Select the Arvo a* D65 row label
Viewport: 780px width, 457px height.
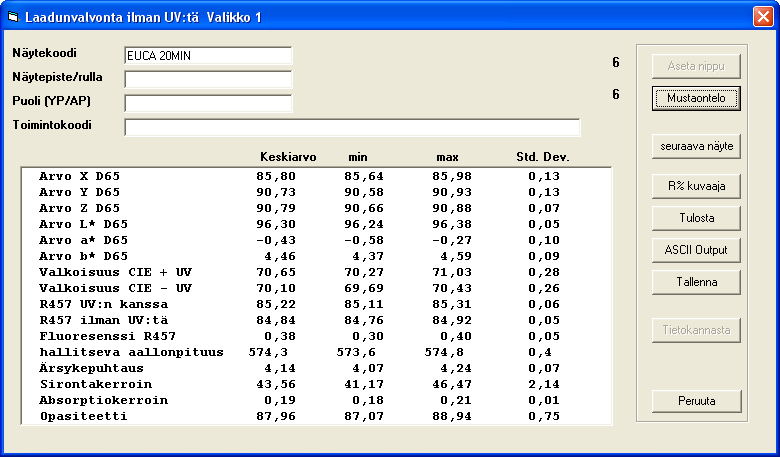tap(84, 240)
